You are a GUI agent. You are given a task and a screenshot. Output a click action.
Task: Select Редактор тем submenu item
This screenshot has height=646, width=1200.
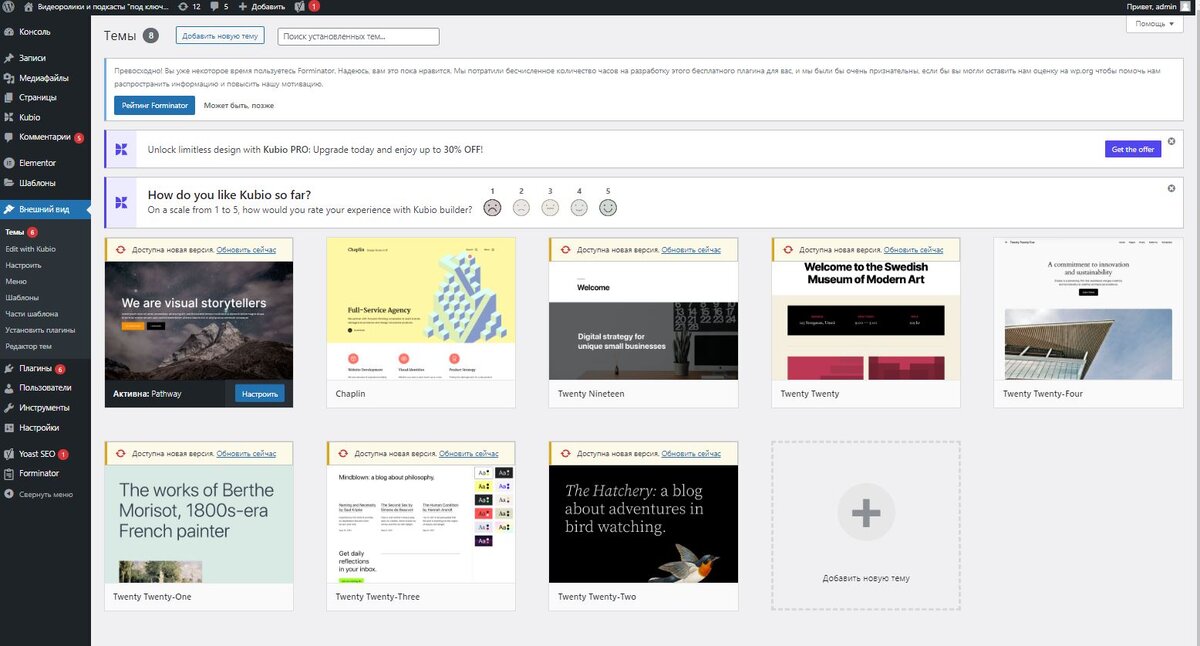tap(28, 346)
